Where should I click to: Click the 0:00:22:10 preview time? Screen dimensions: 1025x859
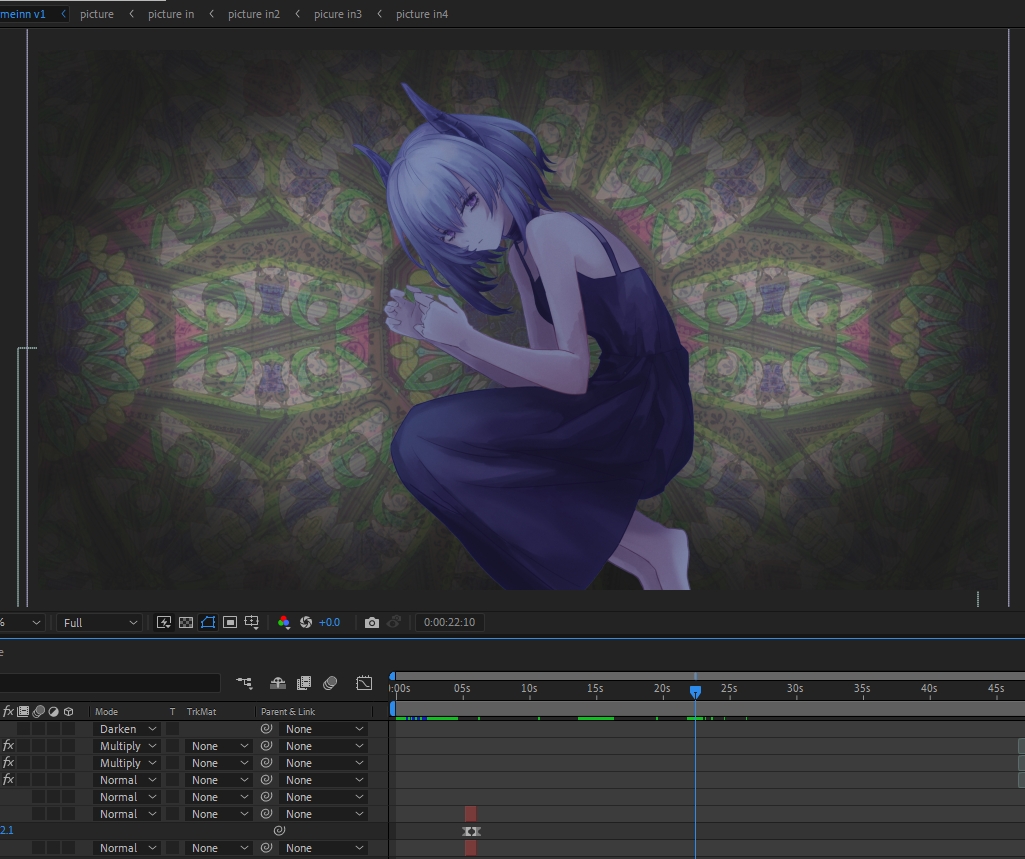(449, 622)
